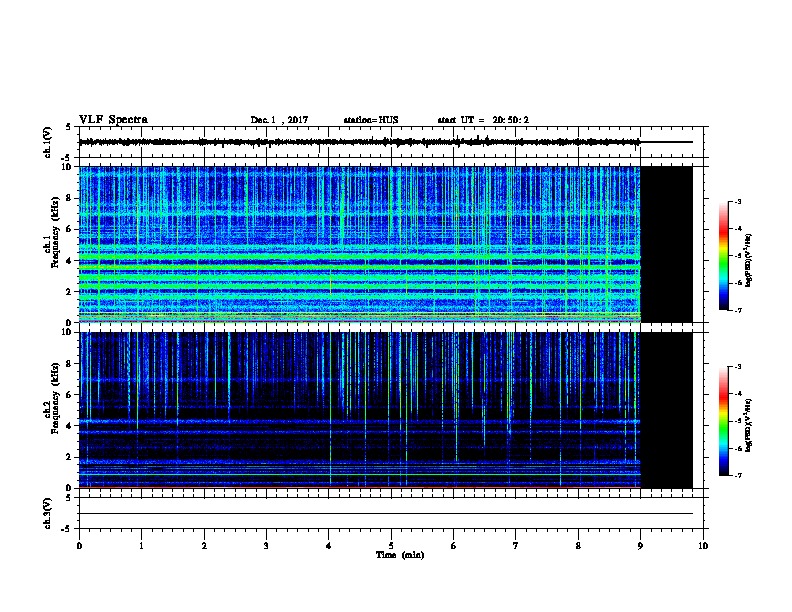Click the '-7' label on ch.1 colorbar
This screenshot has width=792, height=612.
[737, 310]
